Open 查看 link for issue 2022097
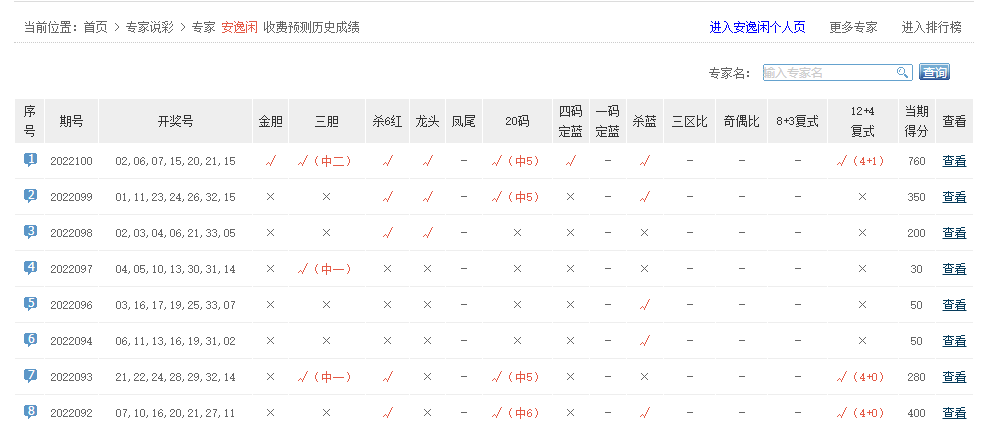 click(x=954, y=269)
